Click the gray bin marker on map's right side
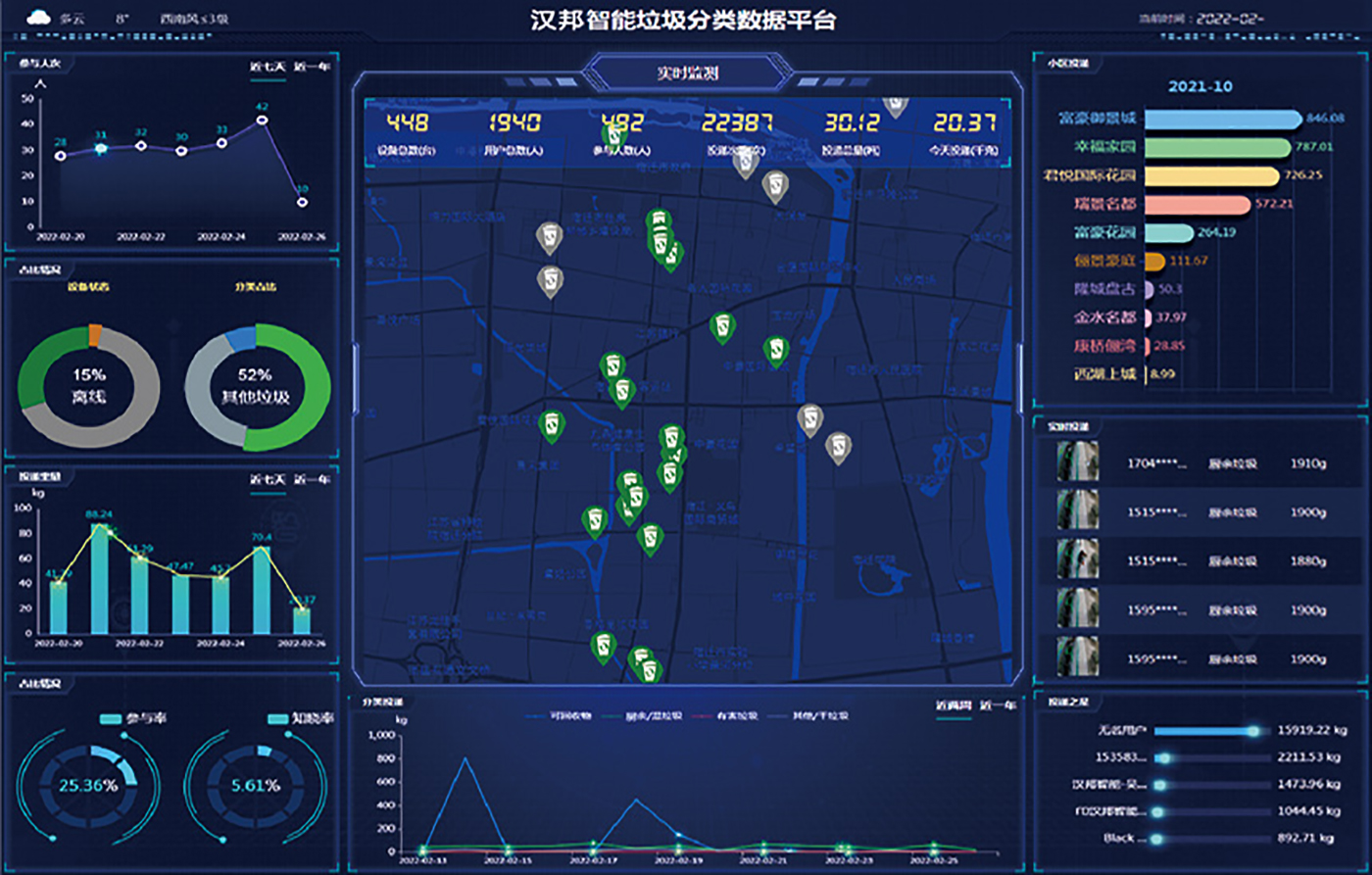1372x875 pixels. pos(838,448)
